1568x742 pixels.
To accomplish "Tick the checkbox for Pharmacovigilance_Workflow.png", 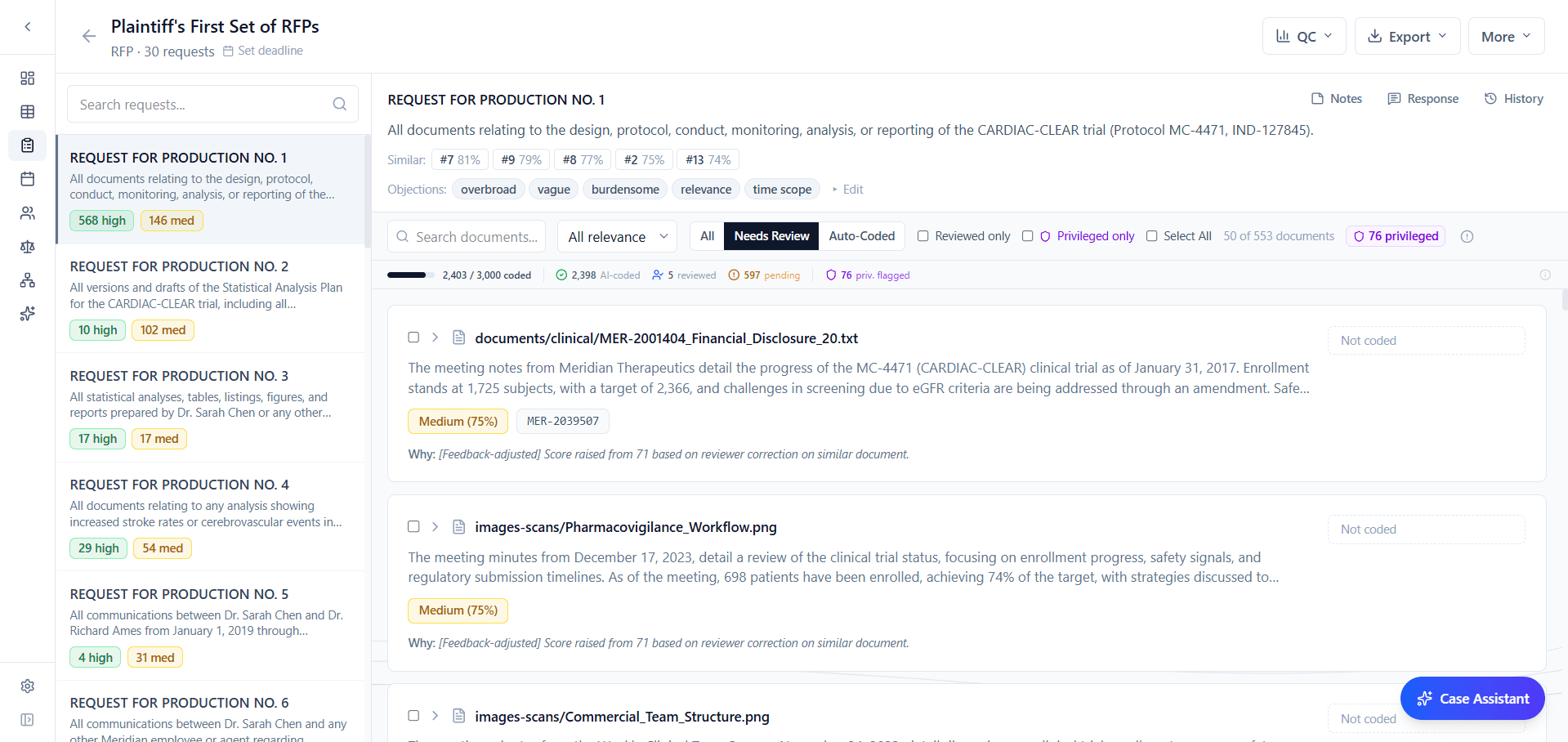I will pyautogui.click(x=413, y=526).
